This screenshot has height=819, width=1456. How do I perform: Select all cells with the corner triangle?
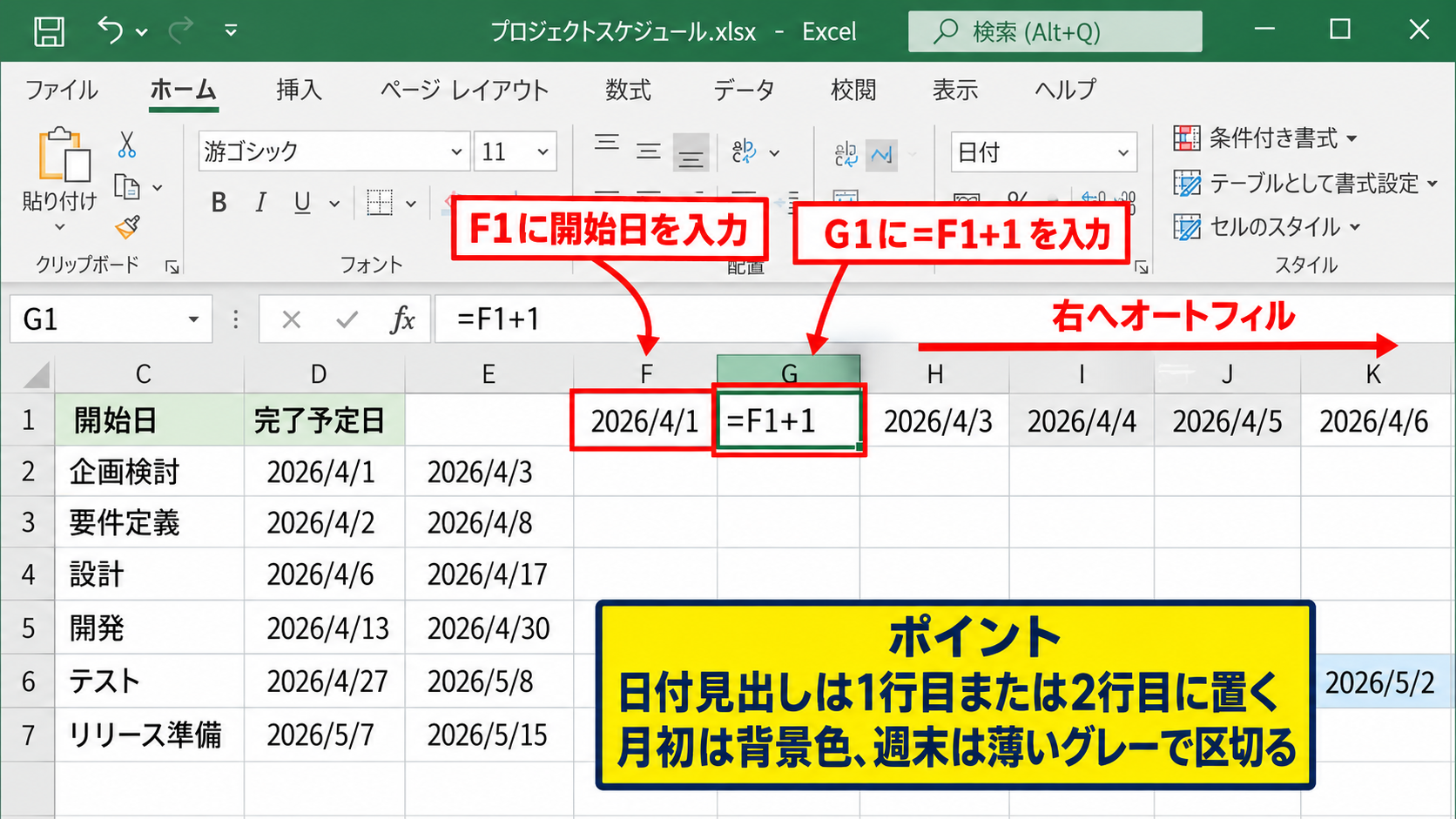36,374
